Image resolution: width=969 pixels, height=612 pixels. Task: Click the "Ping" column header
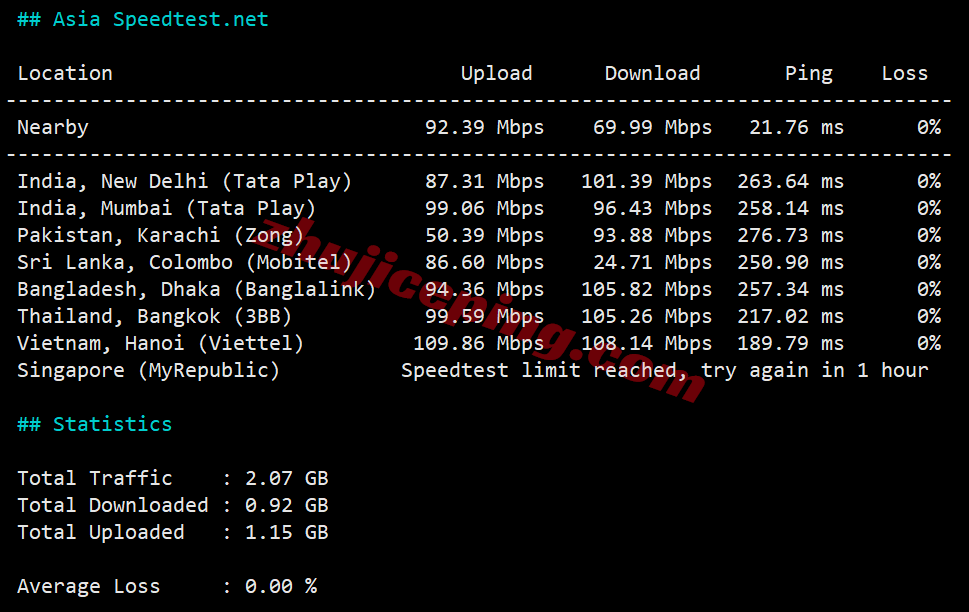[x=808, y=73]
